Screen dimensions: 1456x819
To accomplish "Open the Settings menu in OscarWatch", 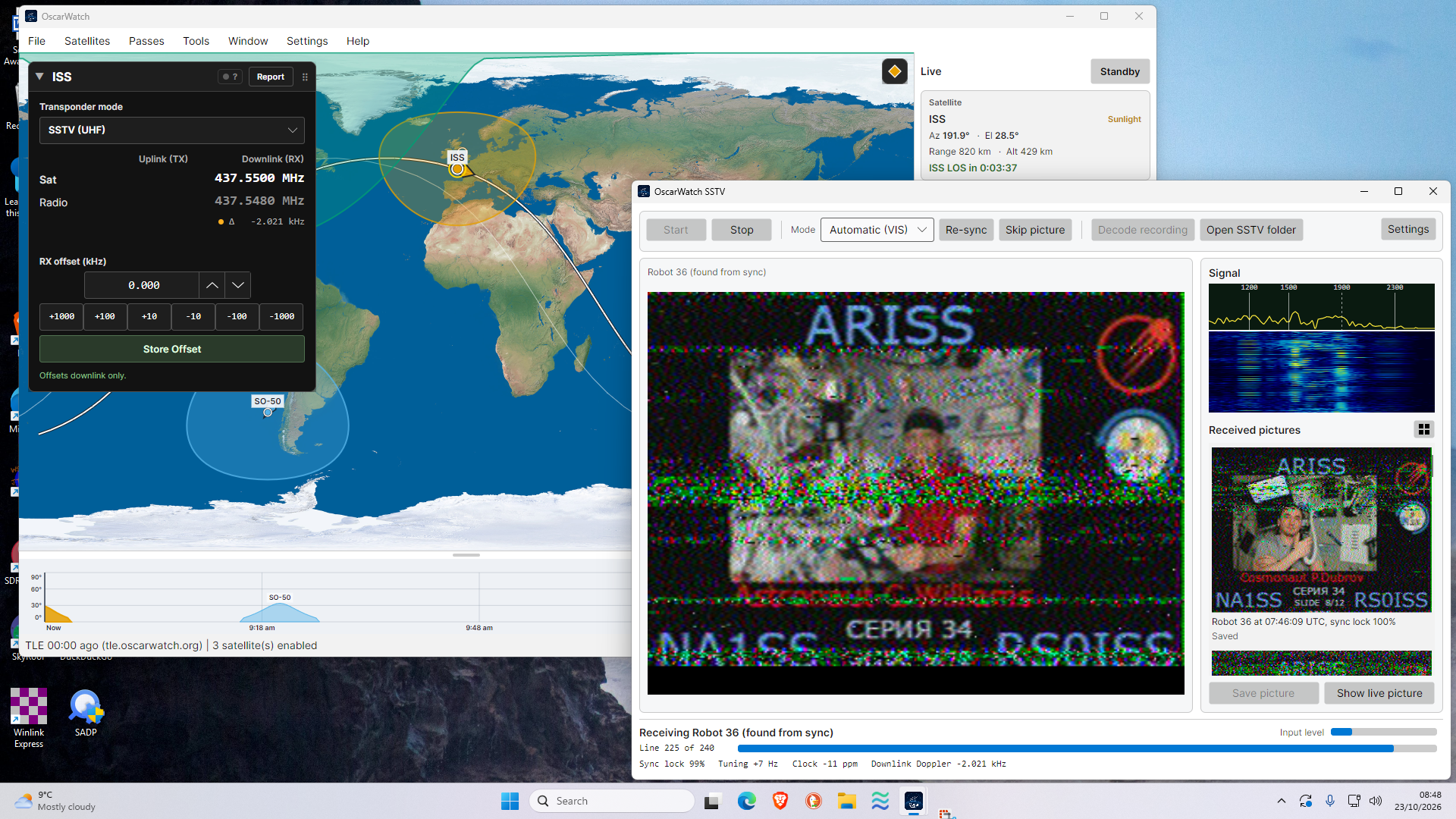I will (x=307, y=41).
